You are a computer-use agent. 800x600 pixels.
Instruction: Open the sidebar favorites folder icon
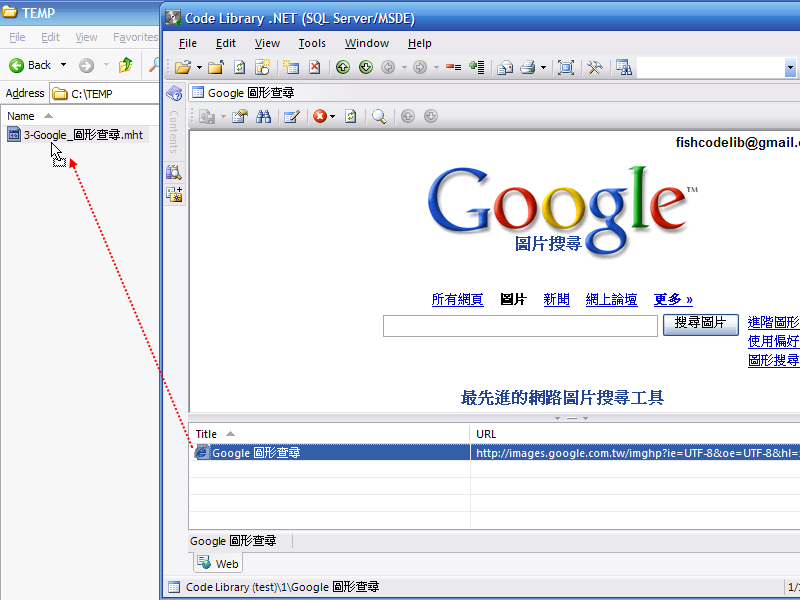click(173, 194)
